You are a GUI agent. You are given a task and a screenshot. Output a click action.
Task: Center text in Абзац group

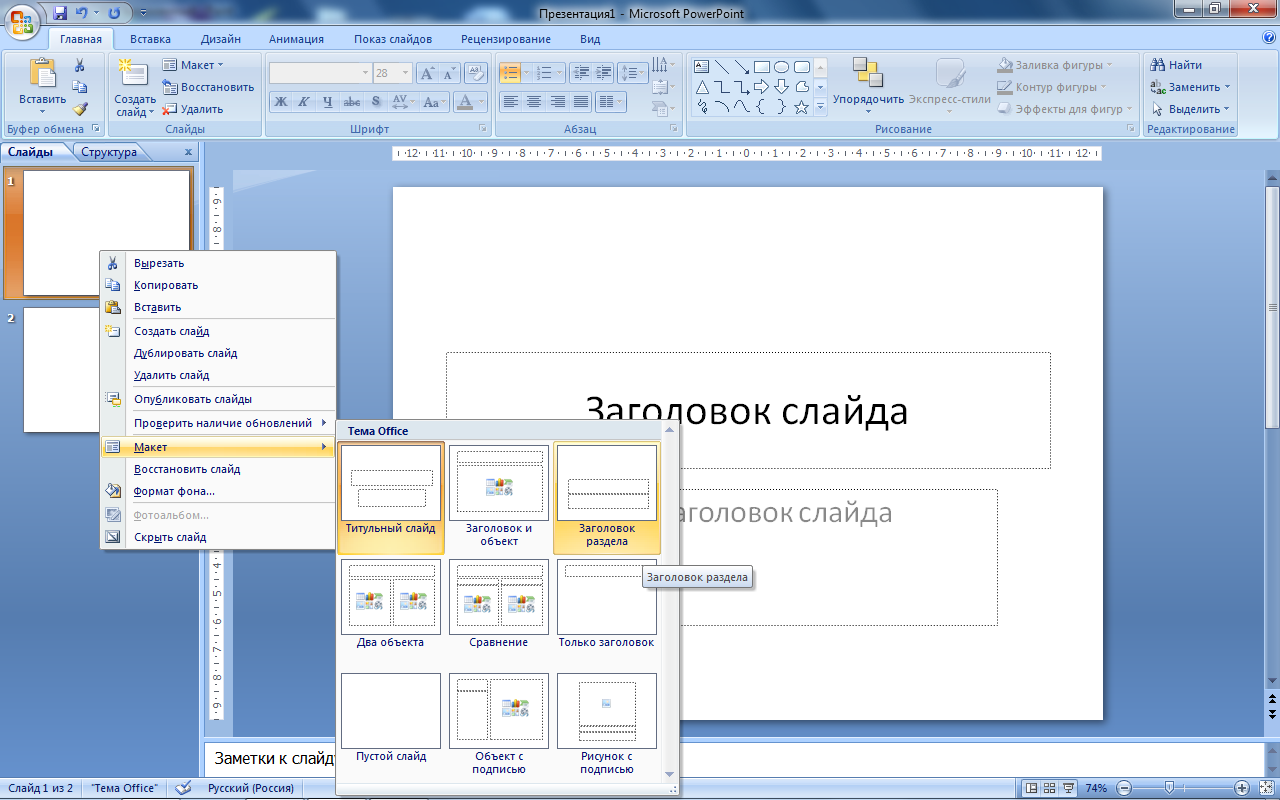[x=534, y=101]
